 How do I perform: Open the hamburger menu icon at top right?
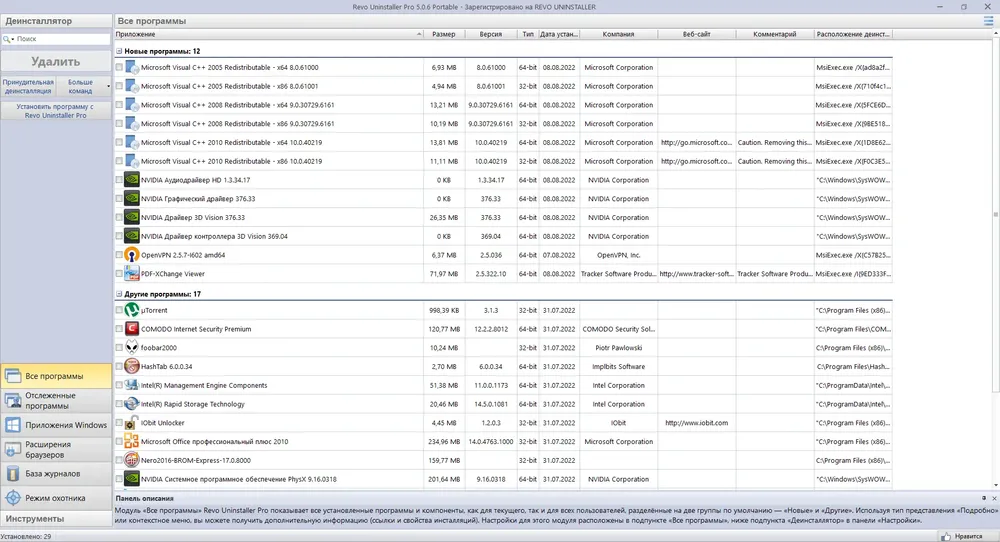[x=989, y=21]
